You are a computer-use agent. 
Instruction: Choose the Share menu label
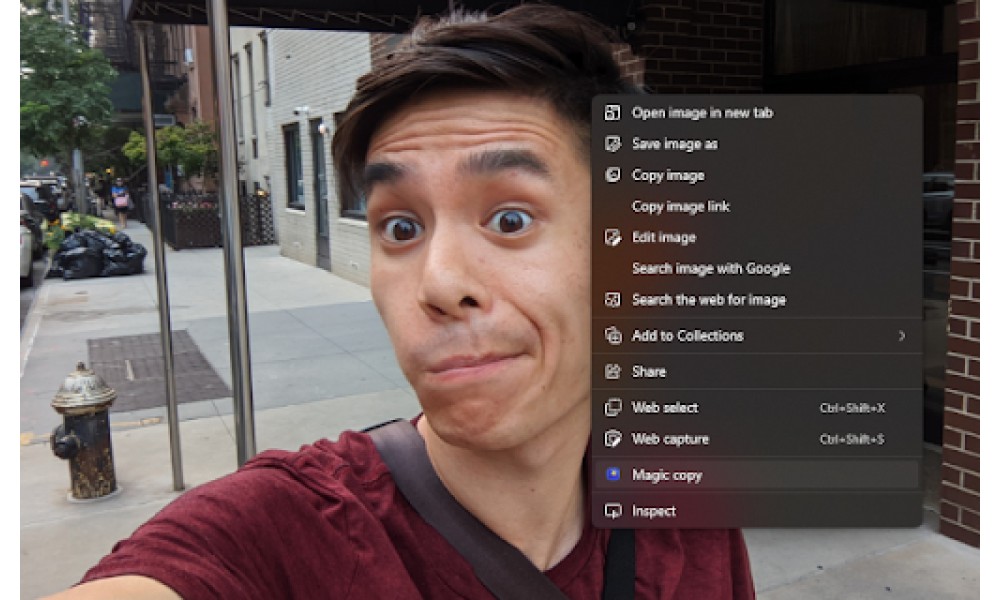click(x=649, y=372)
